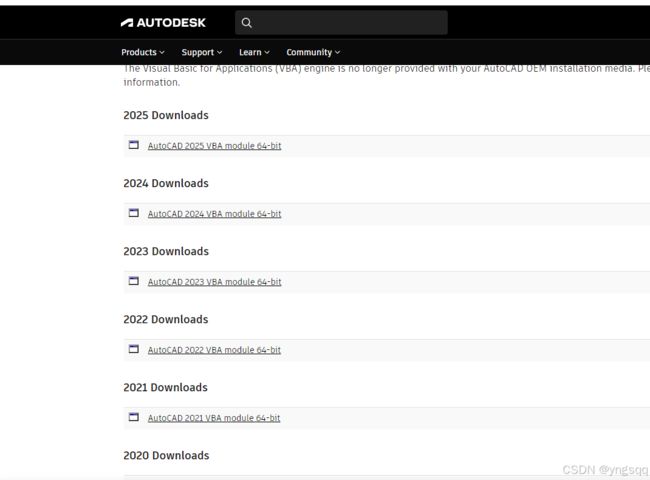Expand the Support dropdown menu
The image size is (650, 480).
point(201,52)
